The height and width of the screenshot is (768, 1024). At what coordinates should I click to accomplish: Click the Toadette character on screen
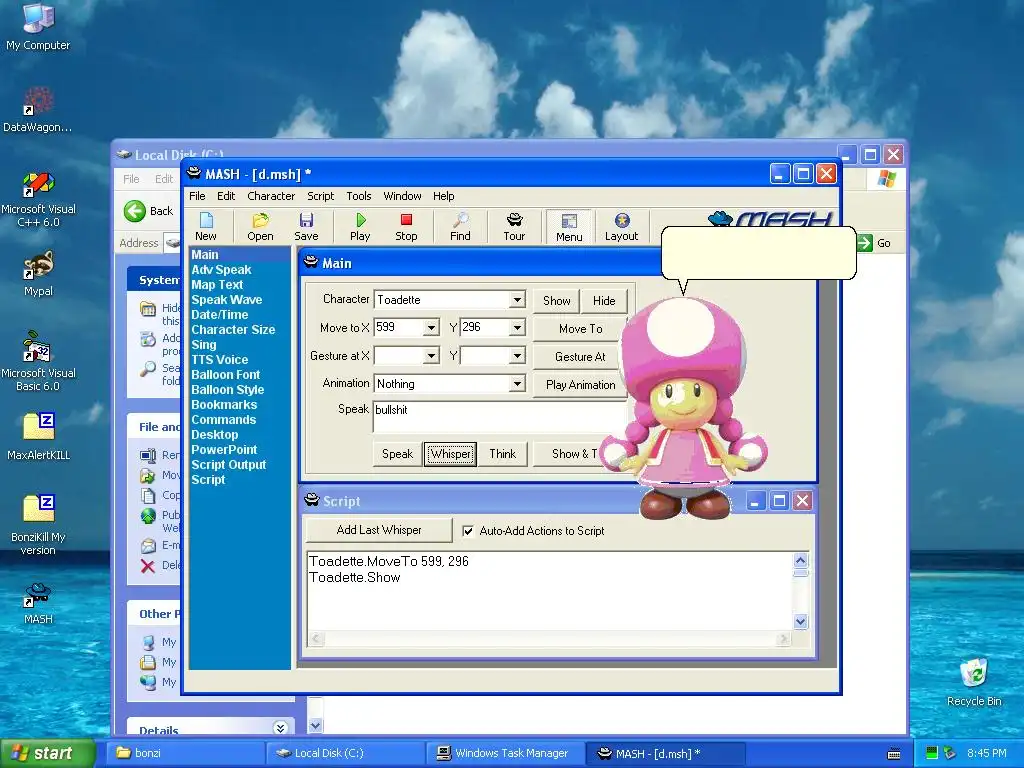pos(683,408)
